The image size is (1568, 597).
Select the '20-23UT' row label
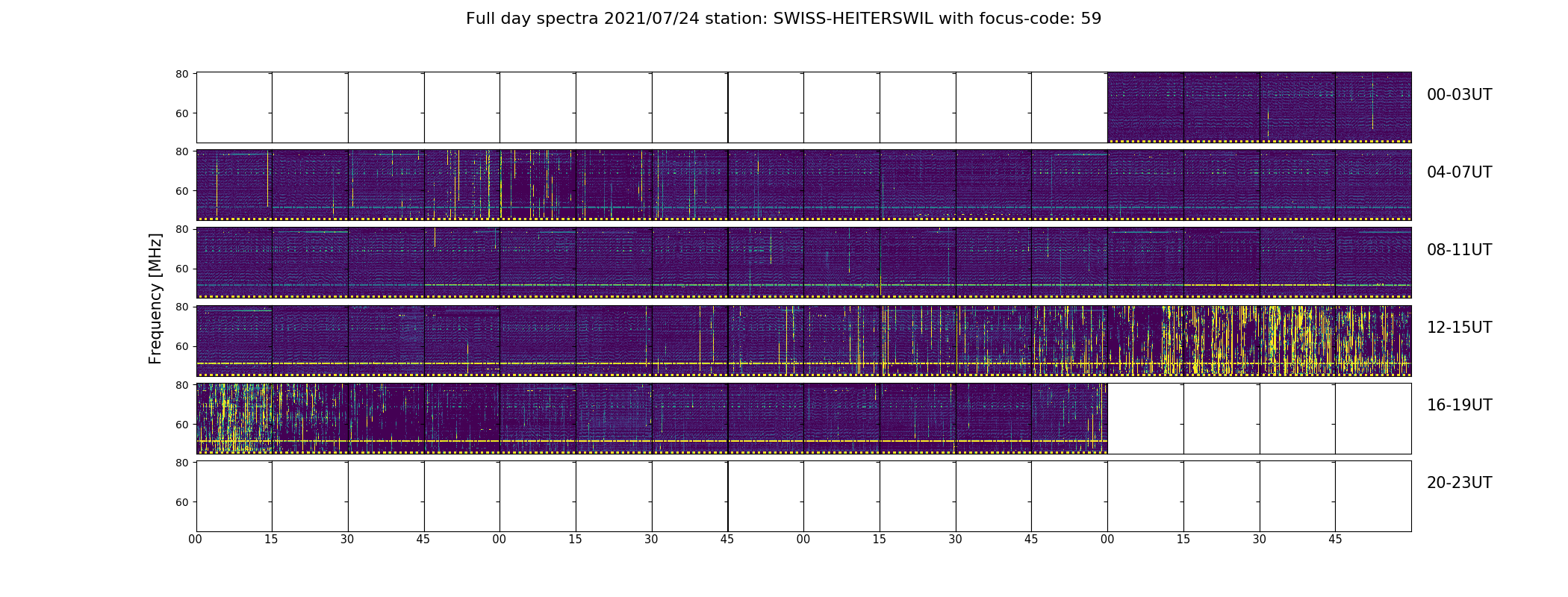pyautogui.click(x=1459, y=483)
